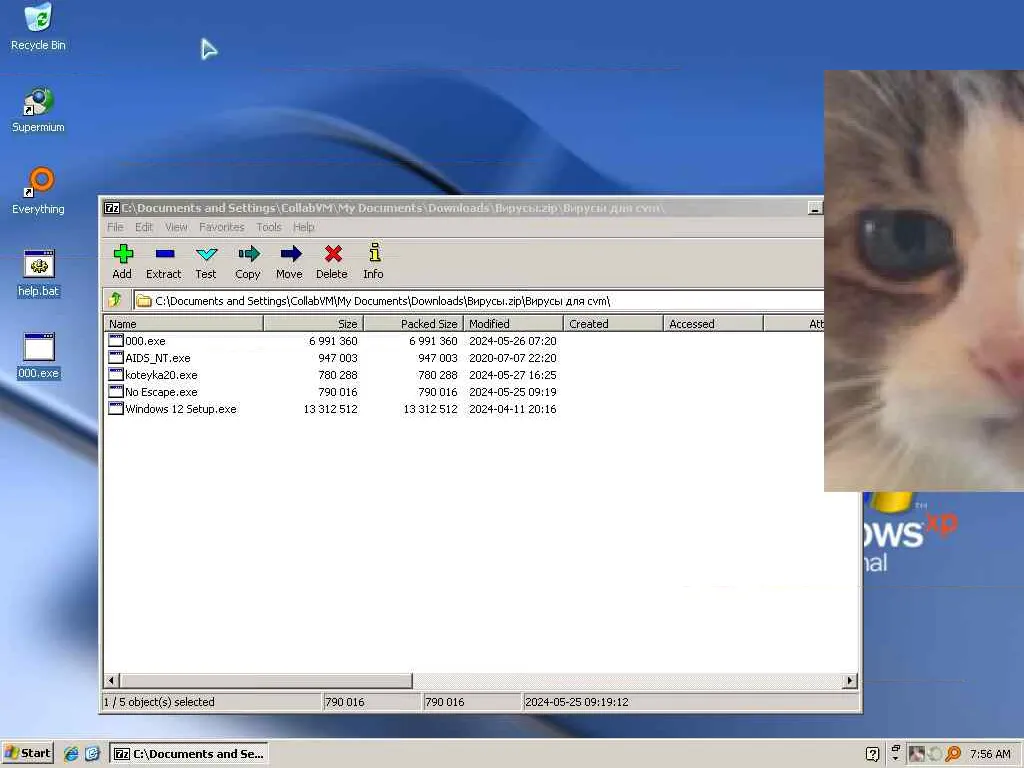The image size is (1024, 768).
Task: Click modified date "2024-04-11 20:16"
Action: (513, 409)
